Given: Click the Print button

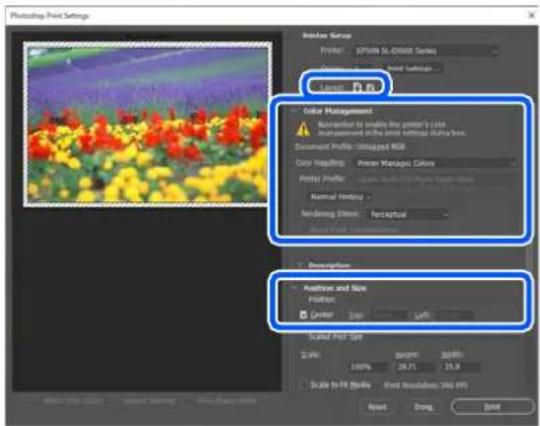Looking at the screenshot, I should (492, 407).
